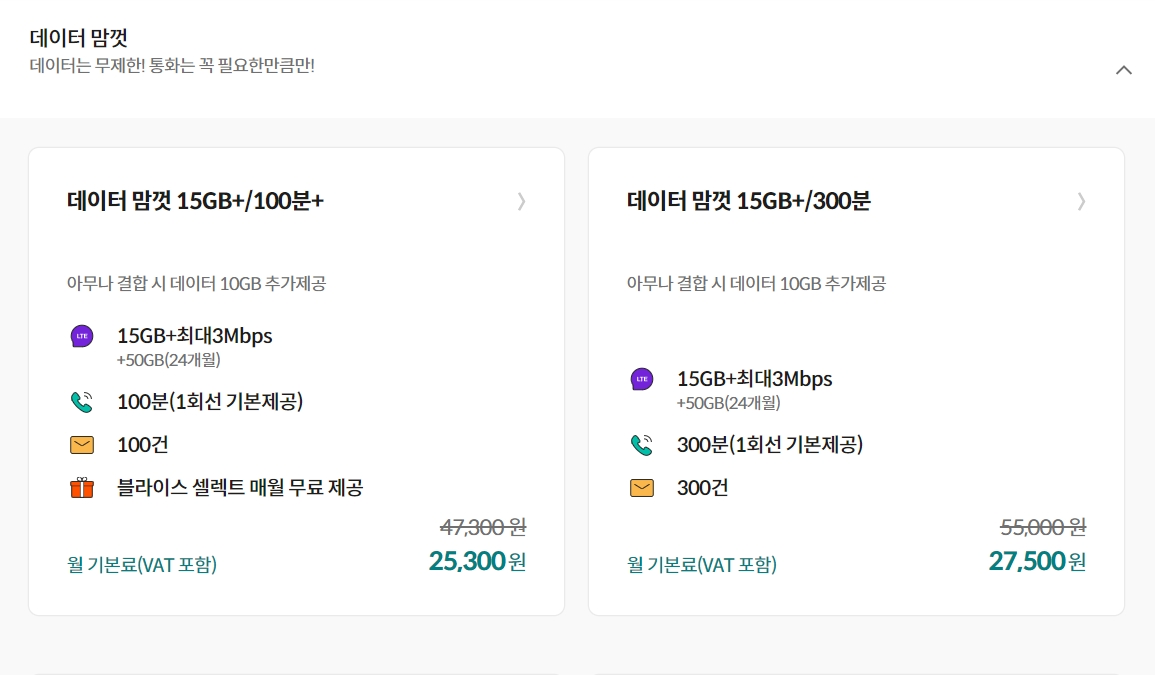
Task: Open 데이터 맘껏 15GB+/300분 plan arrow
Action: (1081, 201)
